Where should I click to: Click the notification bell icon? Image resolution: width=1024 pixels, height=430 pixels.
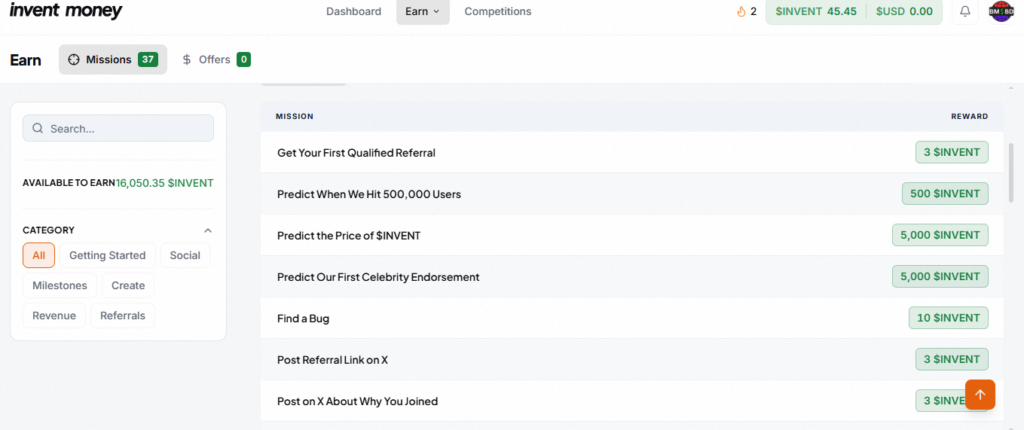click(965, 12)
